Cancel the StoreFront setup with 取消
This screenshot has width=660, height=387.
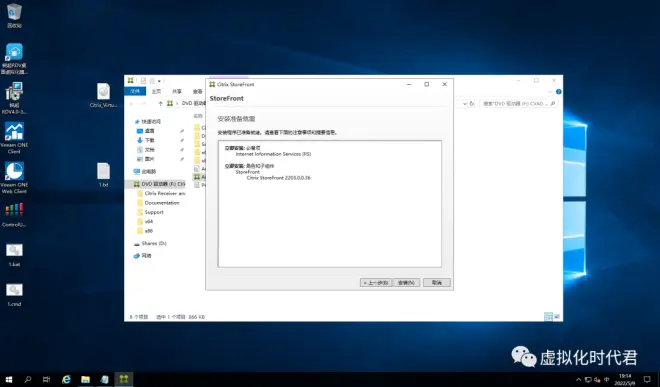(x=436, y=283)
